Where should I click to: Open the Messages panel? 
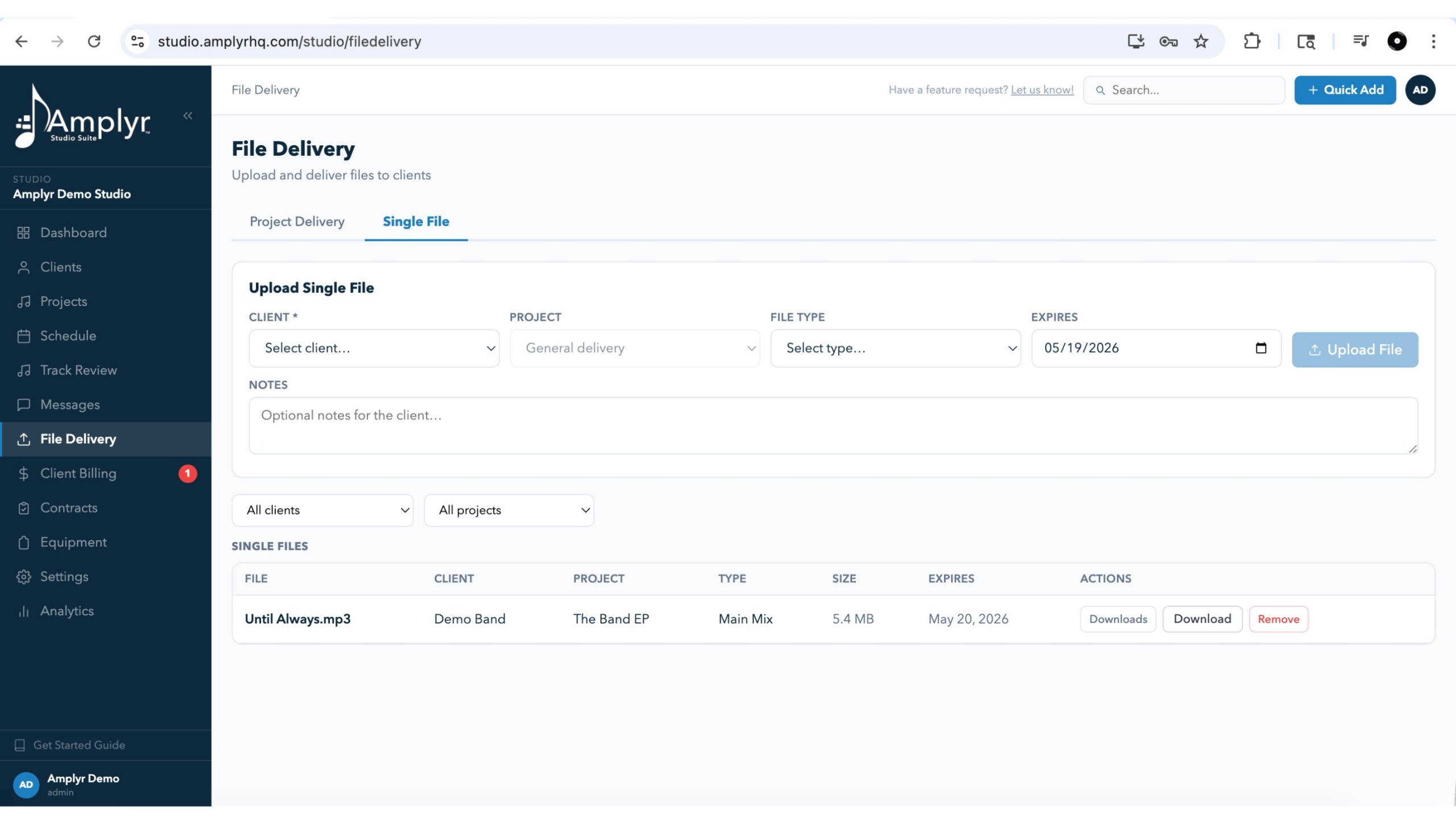click(71, 404)
